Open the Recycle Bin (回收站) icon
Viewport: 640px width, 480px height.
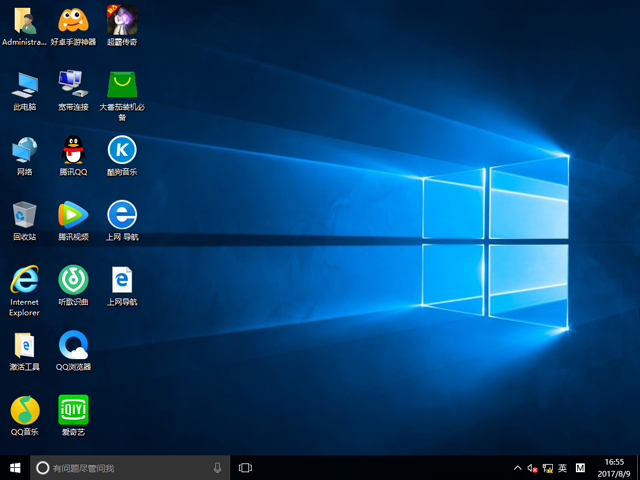tap(24, 214)
